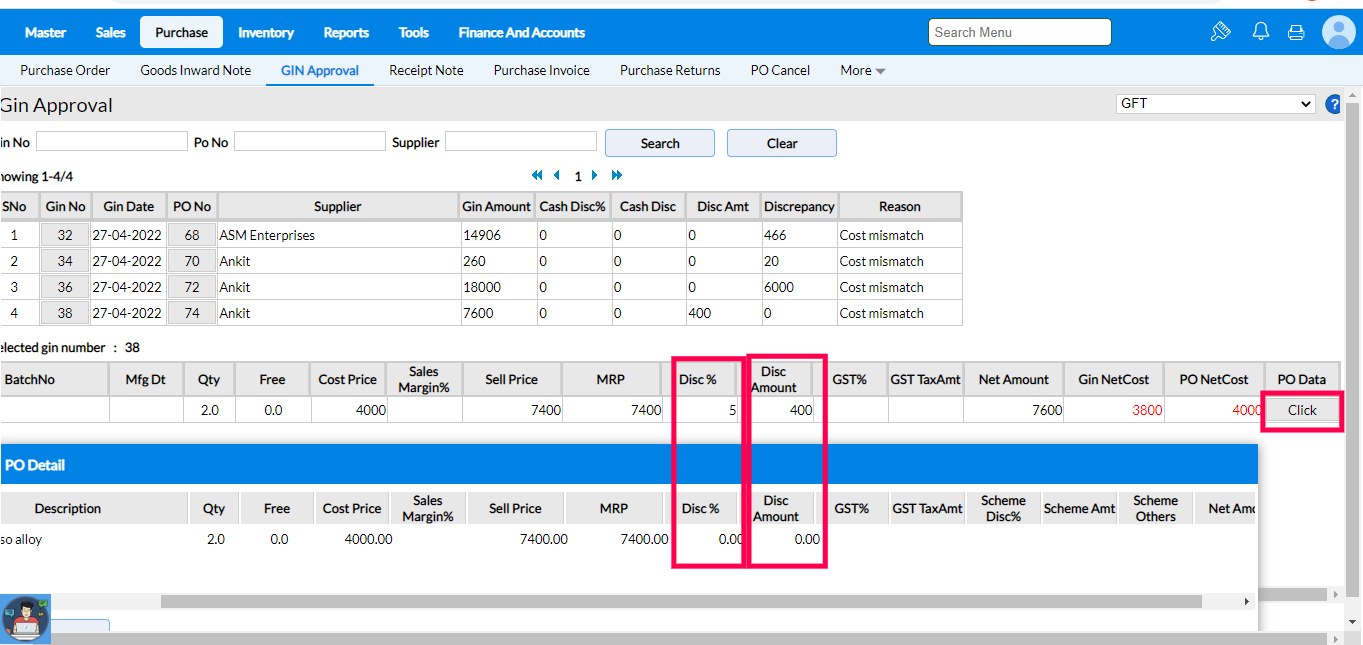Open the Purchase menu
Screen dimensions: 1363x645
(182, 32)
